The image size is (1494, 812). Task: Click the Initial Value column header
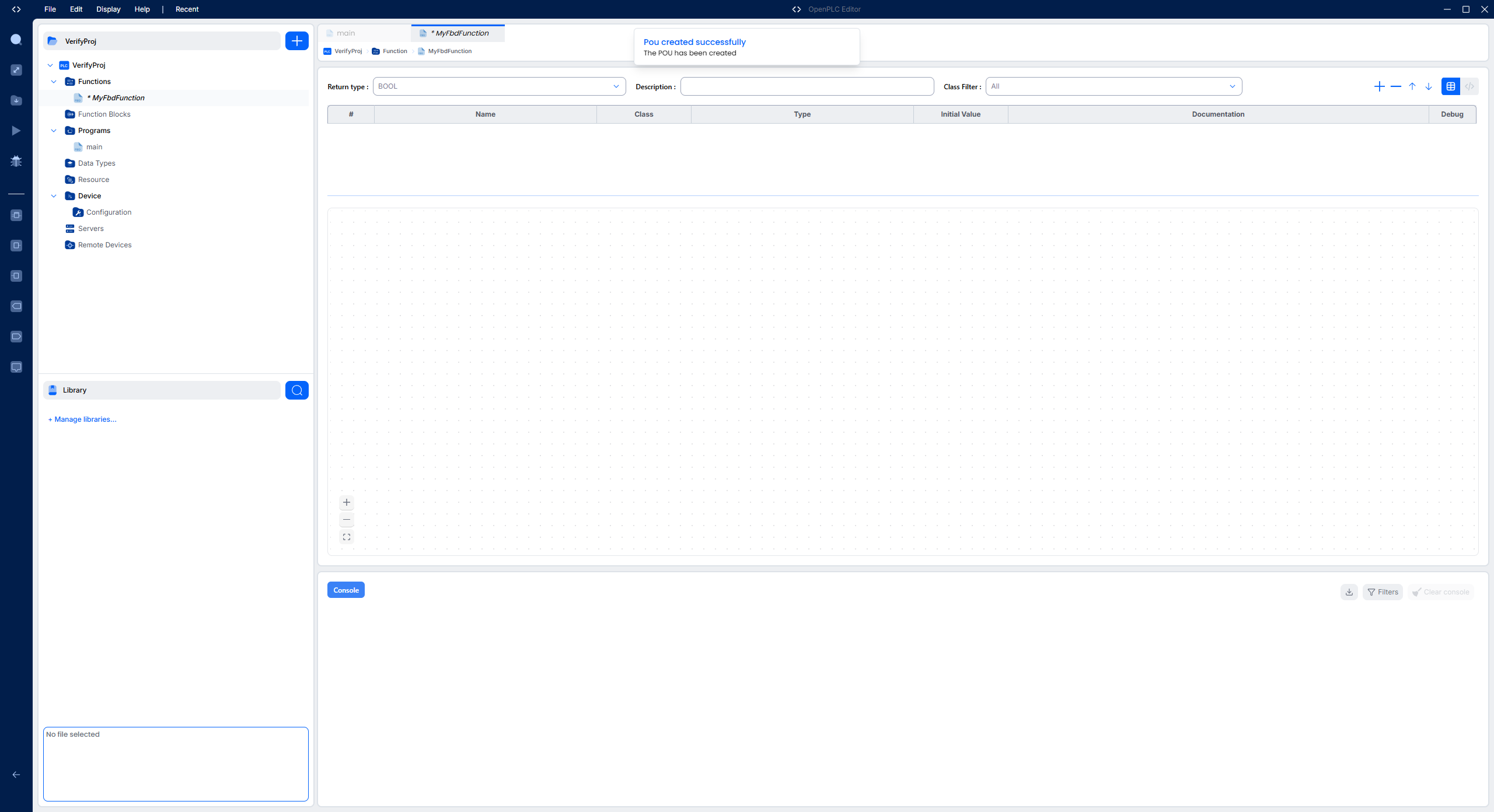[961, 114]
